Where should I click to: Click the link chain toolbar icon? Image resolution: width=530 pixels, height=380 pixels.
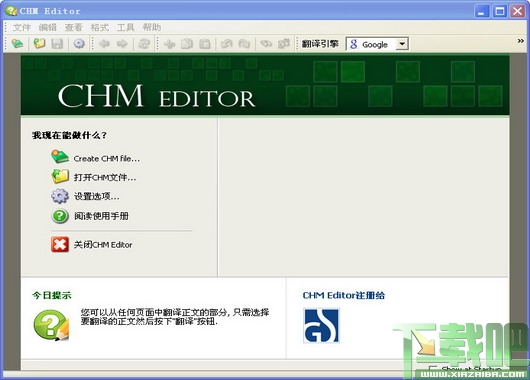click(266, 44)
